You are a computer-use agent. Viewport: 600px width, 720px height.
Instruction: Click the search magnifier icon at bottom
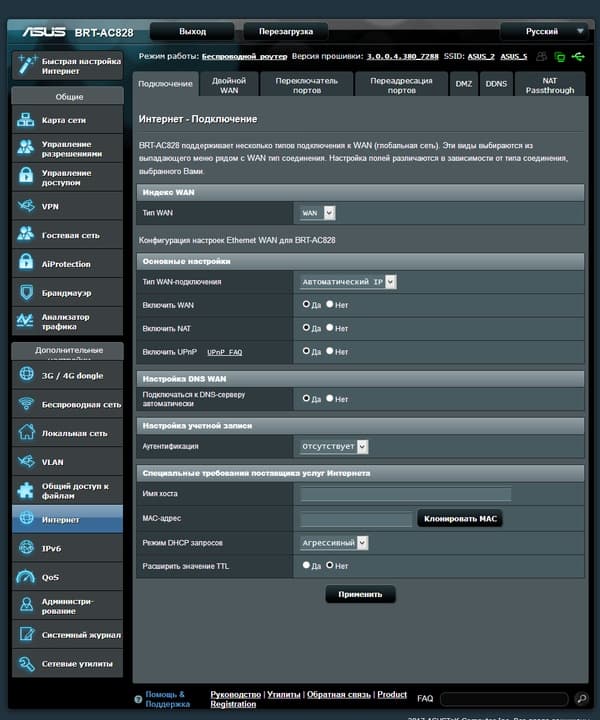click(581, 698)
